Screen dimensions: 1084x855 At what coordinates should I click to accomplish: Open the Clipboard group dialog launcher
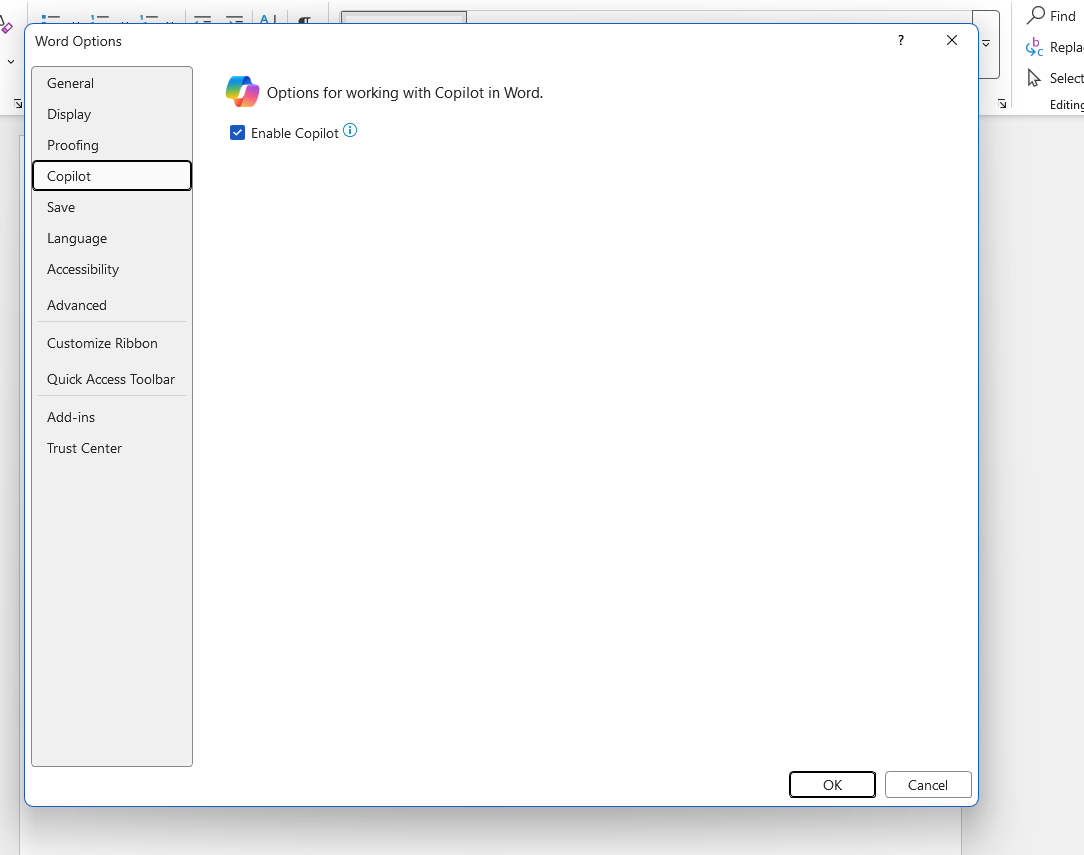[18, 104]
